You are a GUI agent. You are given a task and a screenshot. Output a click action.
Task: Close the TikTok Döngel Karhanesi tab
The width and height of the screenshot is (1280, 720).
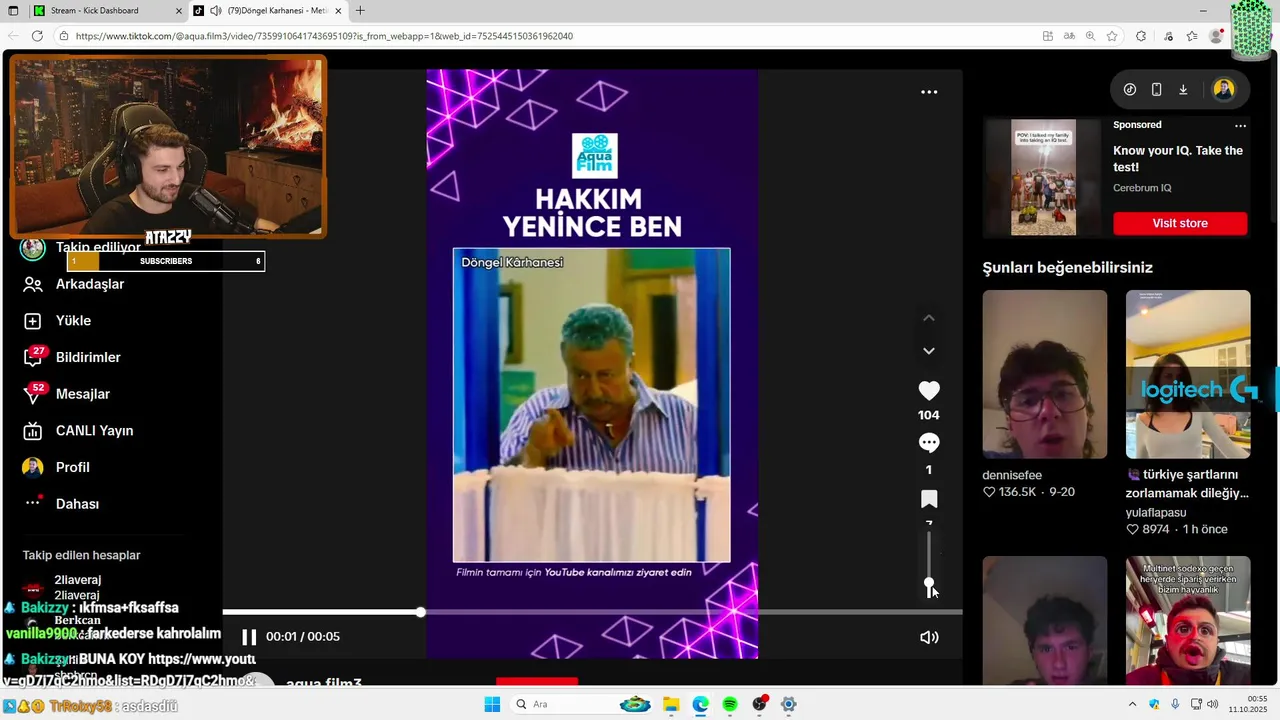(x=337, y=11)
